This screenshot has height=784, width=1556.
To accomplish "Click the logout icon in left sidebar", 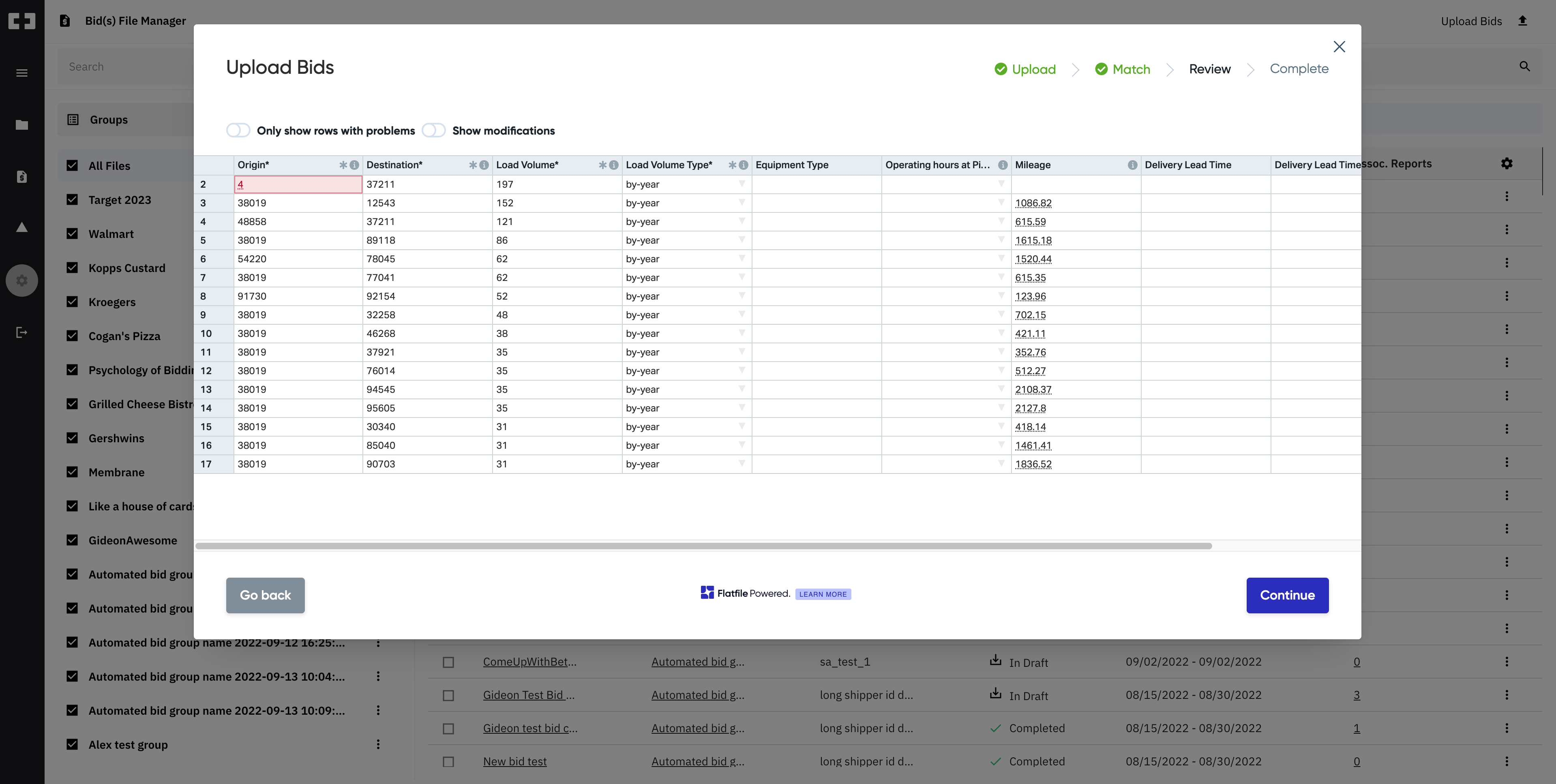I will (22, 332).
